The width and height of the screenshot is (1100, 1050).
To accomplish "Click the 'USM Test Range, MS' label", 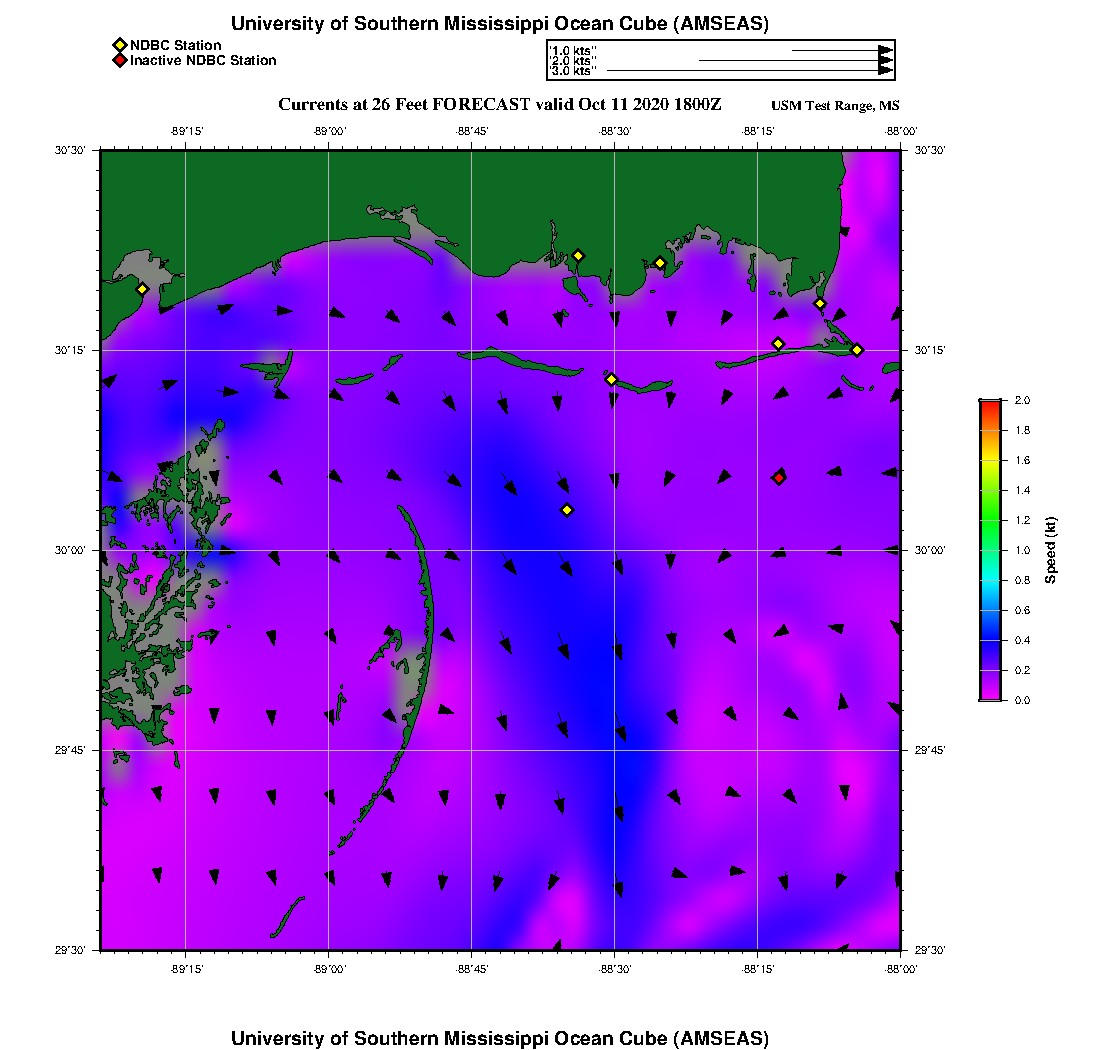I will 835,106.
